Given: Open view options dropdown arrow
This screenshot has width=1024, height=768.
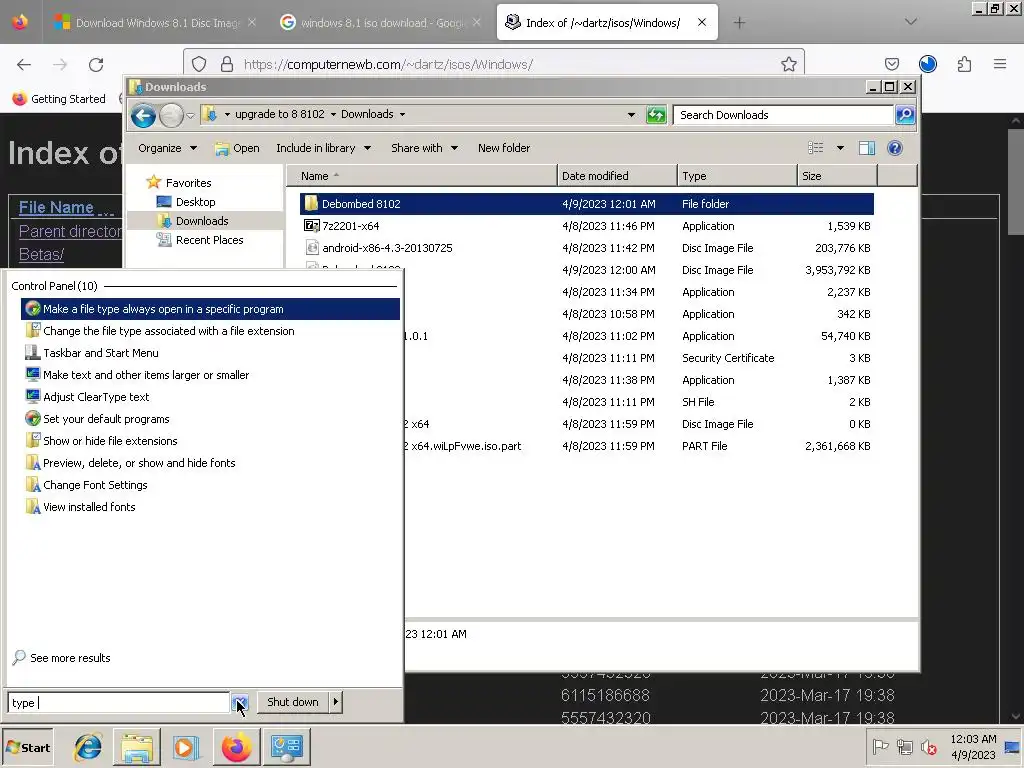Looking at the screenshot, I should (x=840, y=148).
